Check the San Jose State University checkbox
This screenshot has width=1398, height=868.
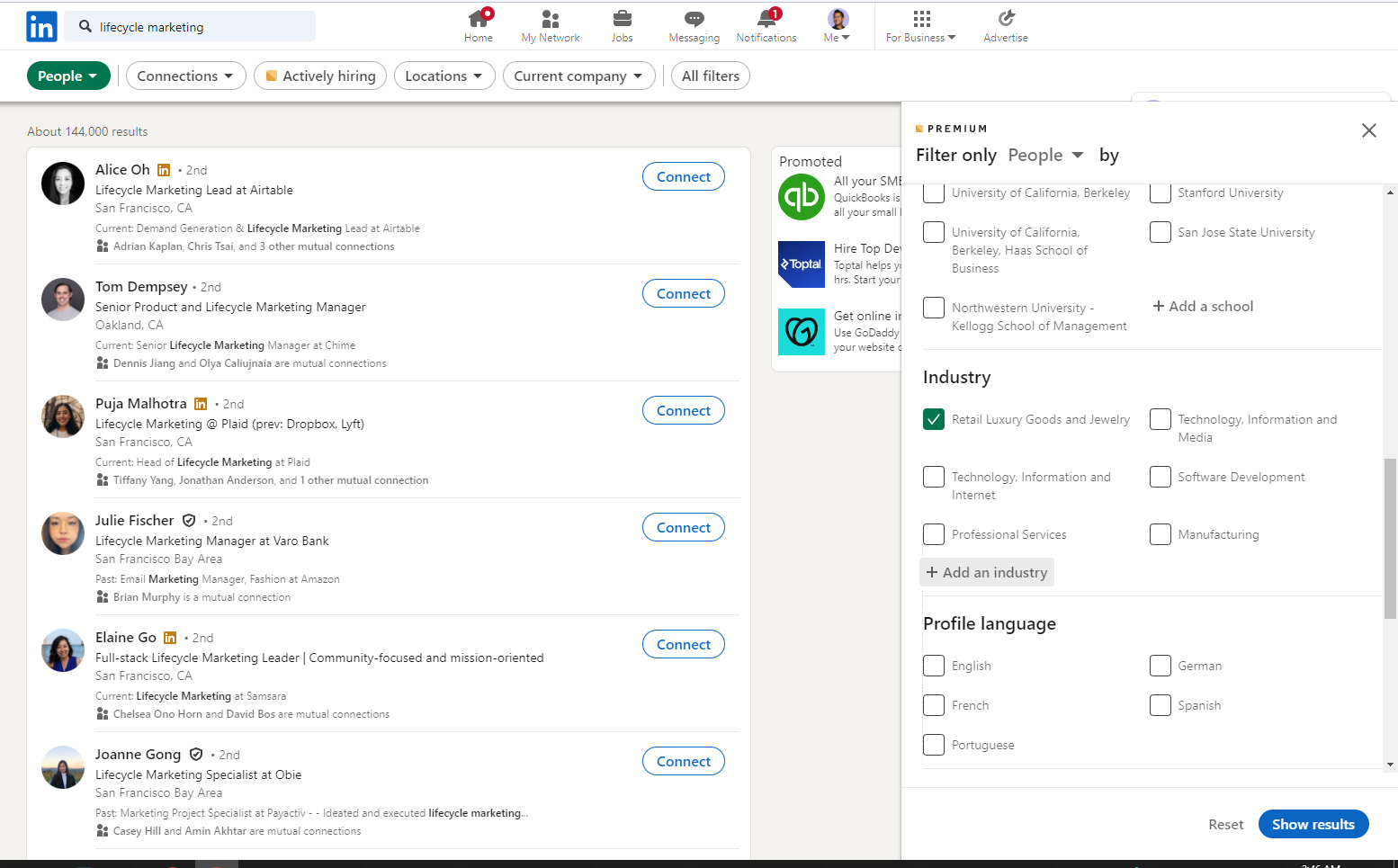[1161, 232]
